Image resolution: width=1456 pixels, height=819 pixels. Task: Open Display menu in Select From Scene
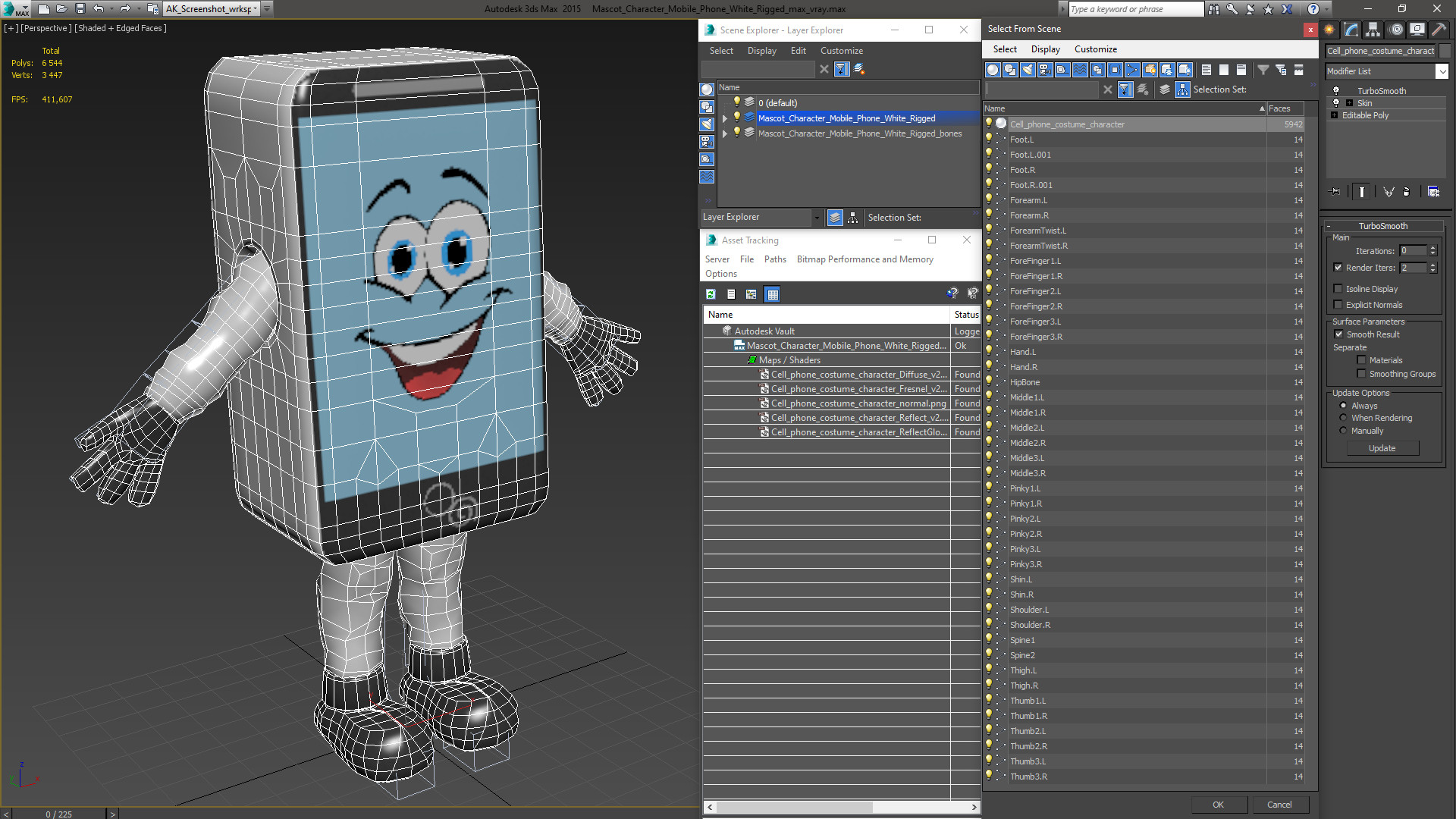pyautogui.click(x=1045, y=49)
